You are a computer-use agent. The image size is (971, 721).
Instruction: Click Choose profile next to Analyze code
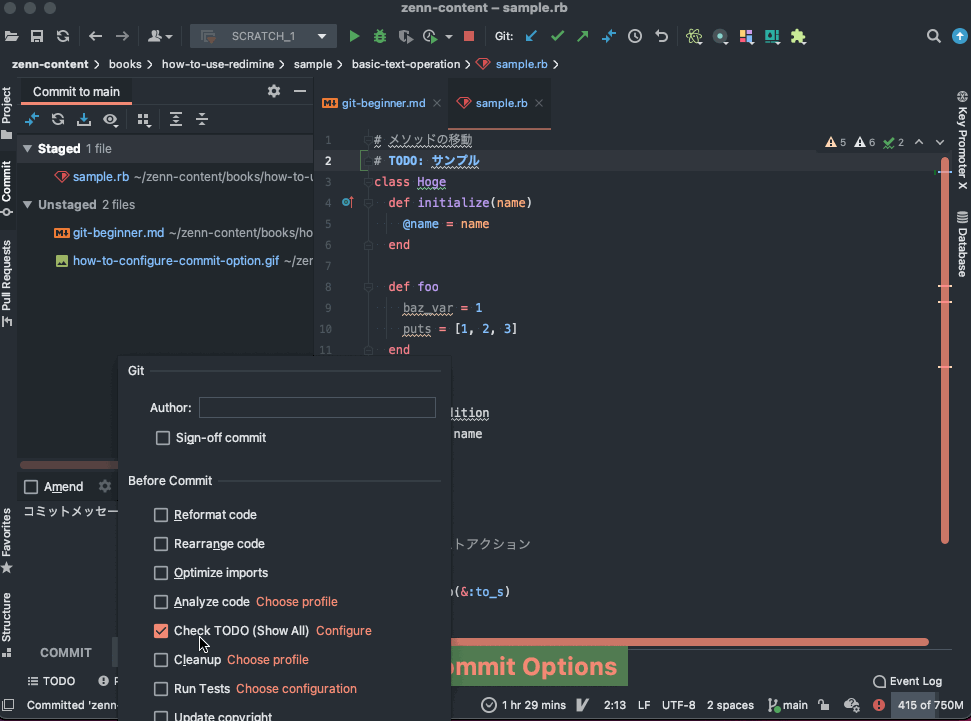coord(296,602)
